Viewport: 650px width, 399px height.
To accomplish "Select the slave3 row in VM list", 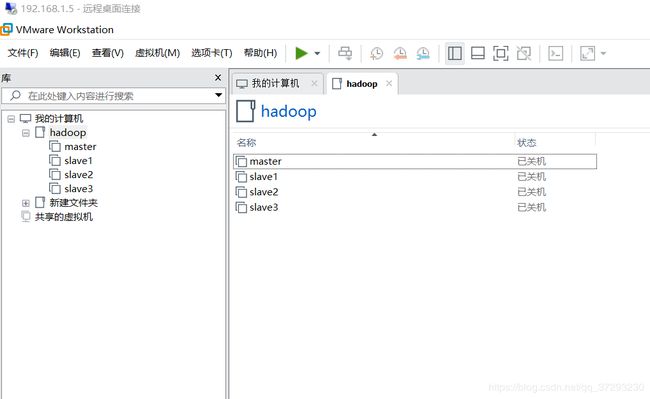I will [x=415, y=207].
